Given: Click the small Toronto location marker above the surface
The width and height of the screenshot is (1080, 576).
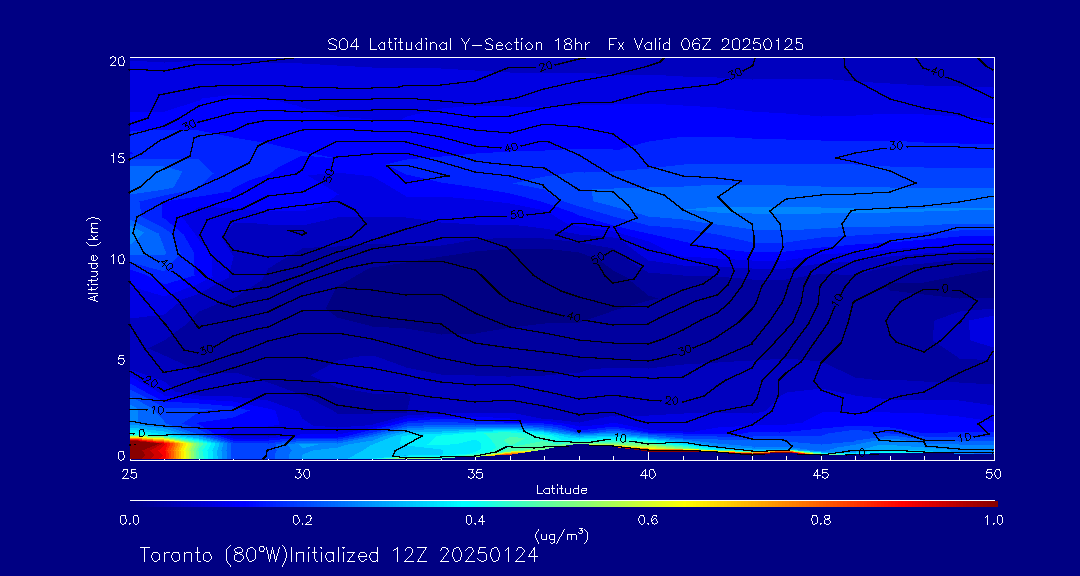Looking at the screenshot, I should tap(579, 431).
